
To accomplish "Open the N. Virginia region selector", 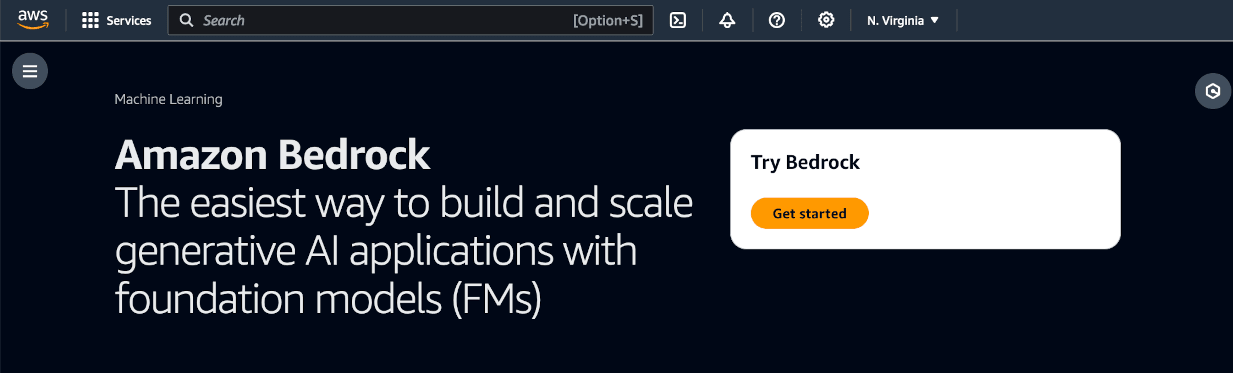I will 903,20.
